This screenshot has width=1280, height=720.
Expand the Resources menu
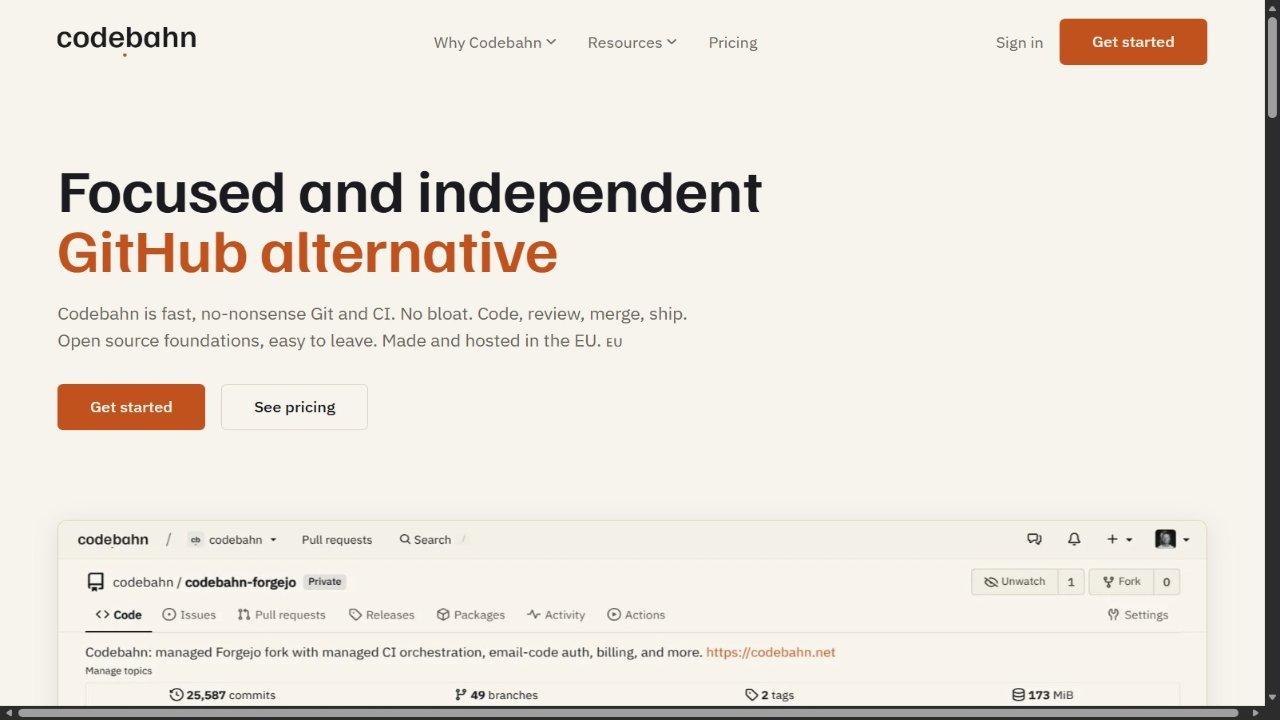coord(632,42)
